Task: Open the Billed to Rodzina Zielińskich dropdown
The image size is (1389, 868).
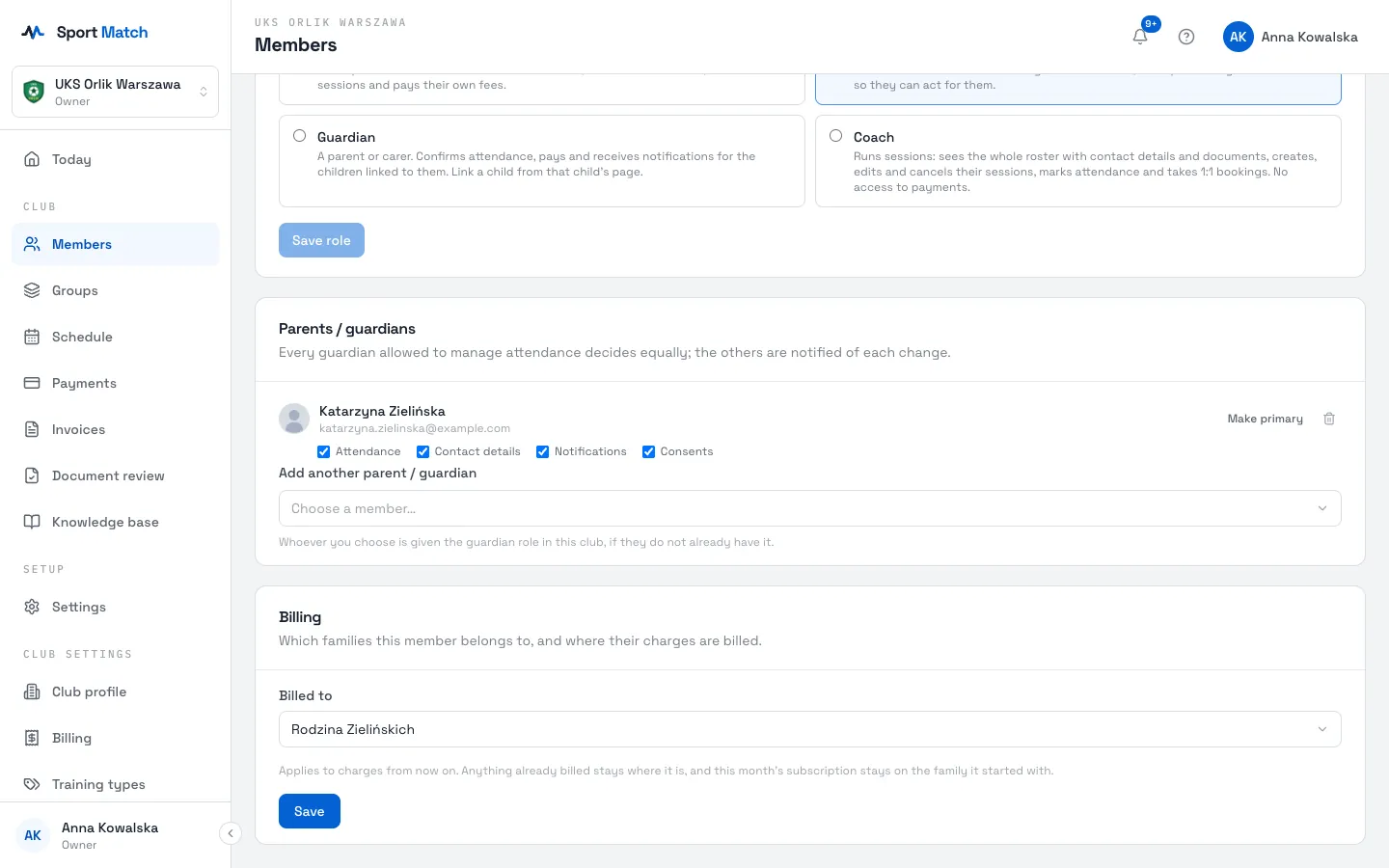Action: click(810, 729)
